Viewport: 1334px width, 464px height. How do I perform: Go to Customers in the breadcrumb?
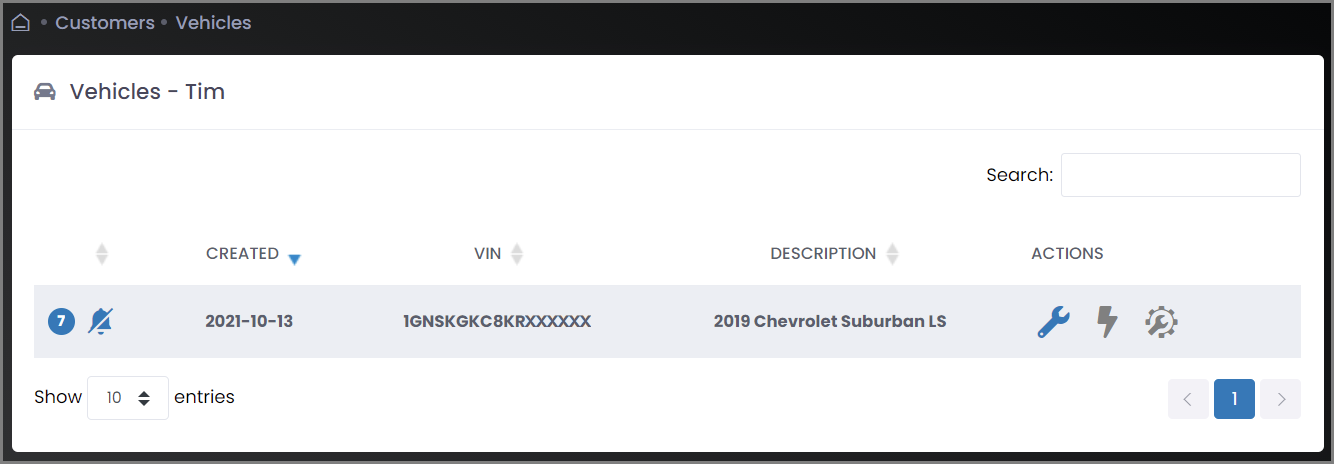105,22
